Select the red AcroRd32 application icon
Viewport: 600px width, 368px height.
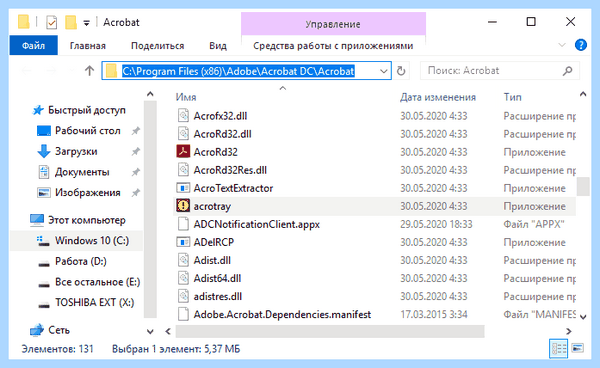pyautogui.click(x=183, y=151)
